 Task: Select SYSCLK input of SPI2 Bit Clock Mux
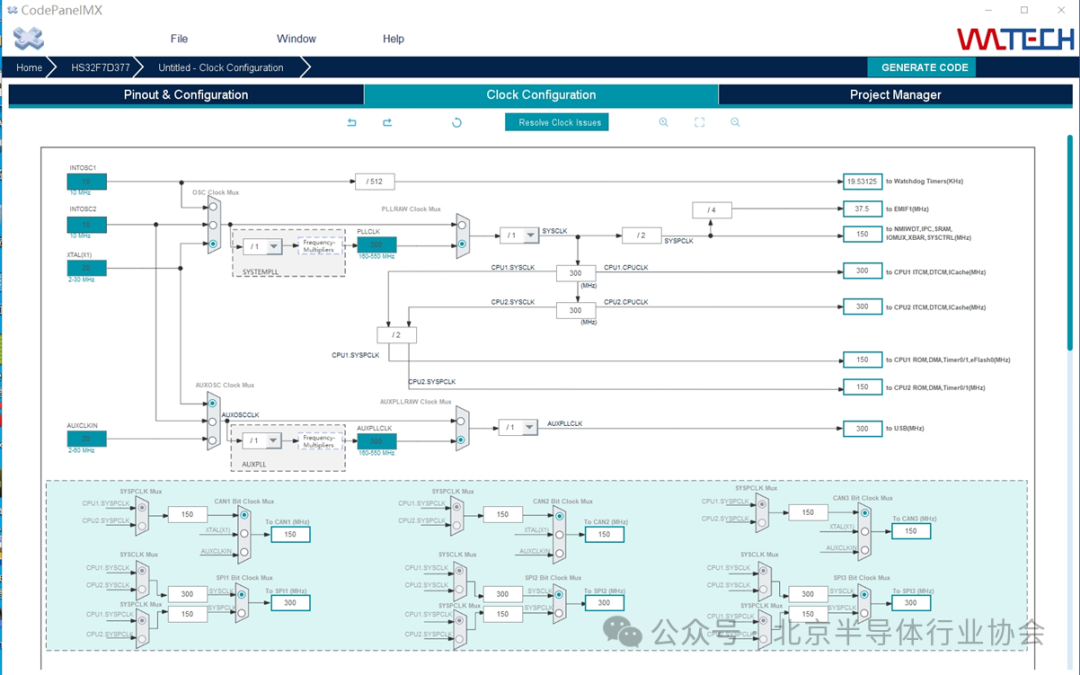click(x=559, y=594)
